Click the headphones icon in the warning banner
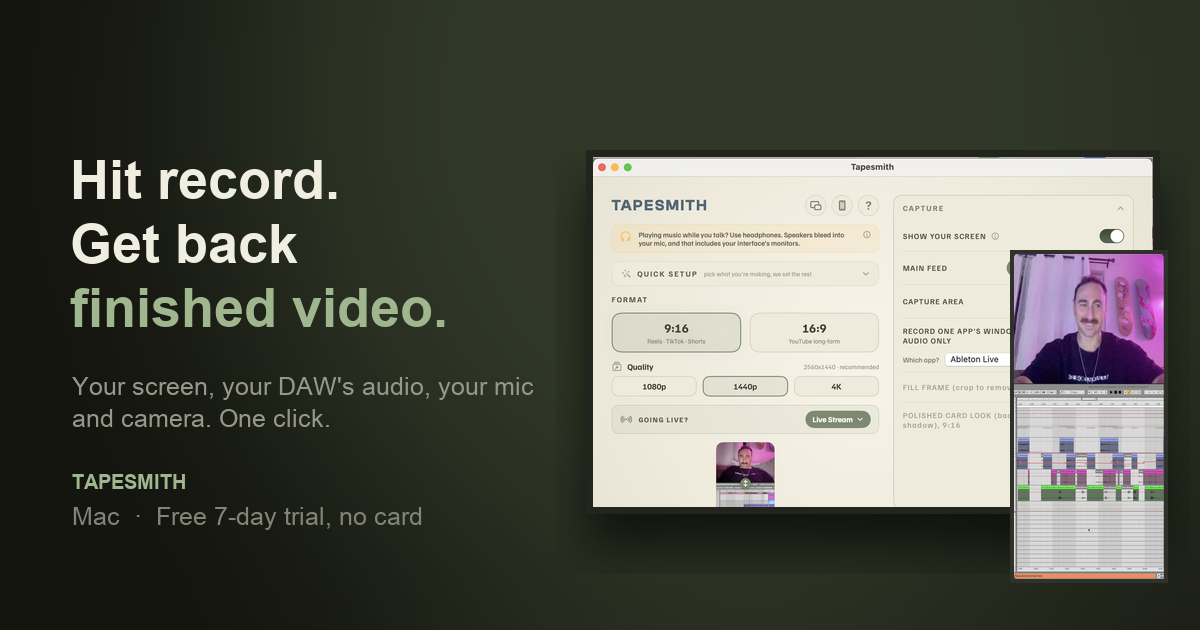Image resolution: width=1200 pixels, height=630 pixels. 626,238
